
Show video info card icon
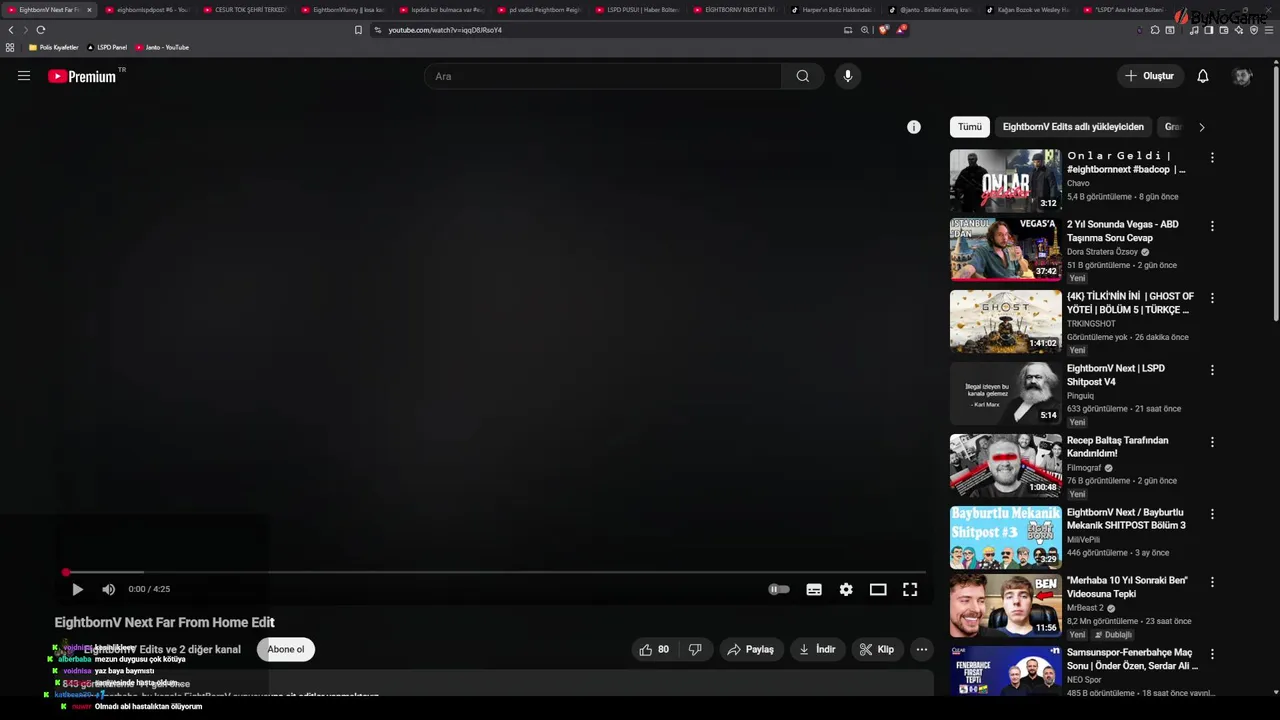(913, 127)
